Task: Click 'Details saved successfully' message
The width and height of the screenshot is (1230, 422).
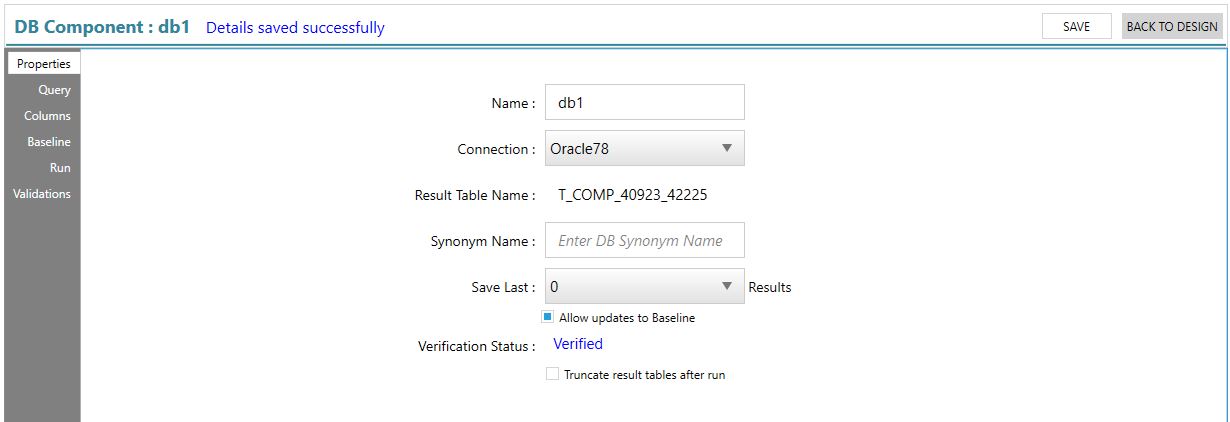Action: [295, 28]
